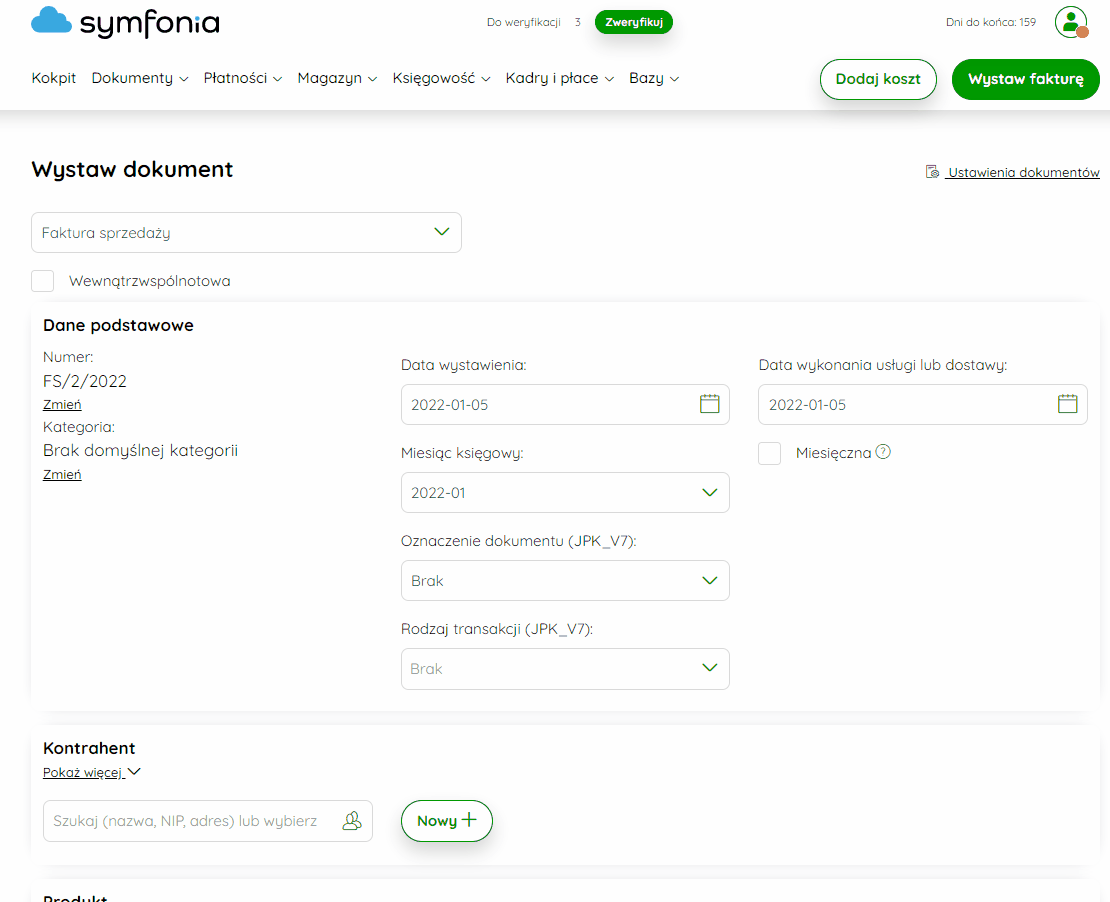Viewport: 1110px width, 902px height.
Task: Click the Symfonia cloud logo
Action: click(52, 20)
